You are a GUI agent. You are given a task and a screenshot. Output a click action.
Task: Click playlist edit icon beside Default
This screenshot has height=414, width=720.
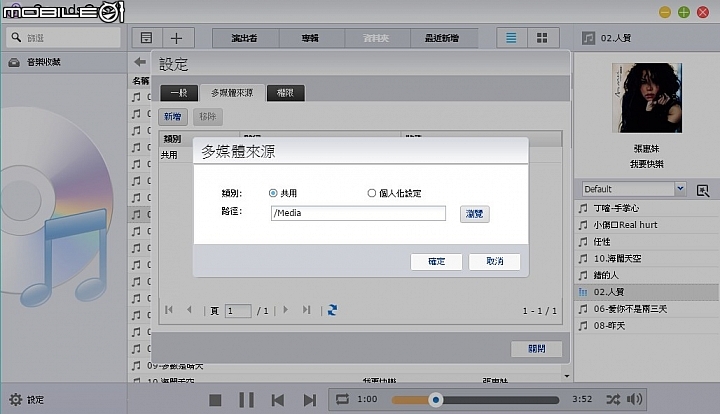703,190
